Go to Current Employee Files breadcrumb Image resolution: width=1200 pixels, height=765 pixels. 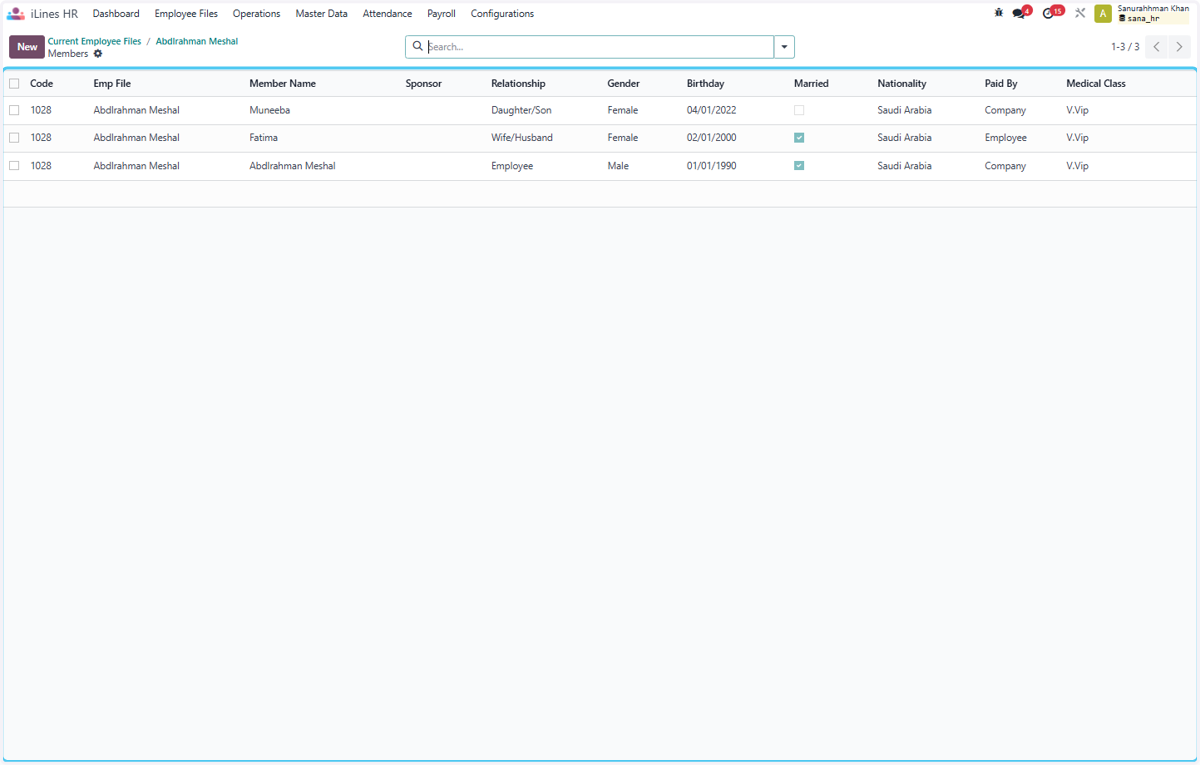pos(95,41)
